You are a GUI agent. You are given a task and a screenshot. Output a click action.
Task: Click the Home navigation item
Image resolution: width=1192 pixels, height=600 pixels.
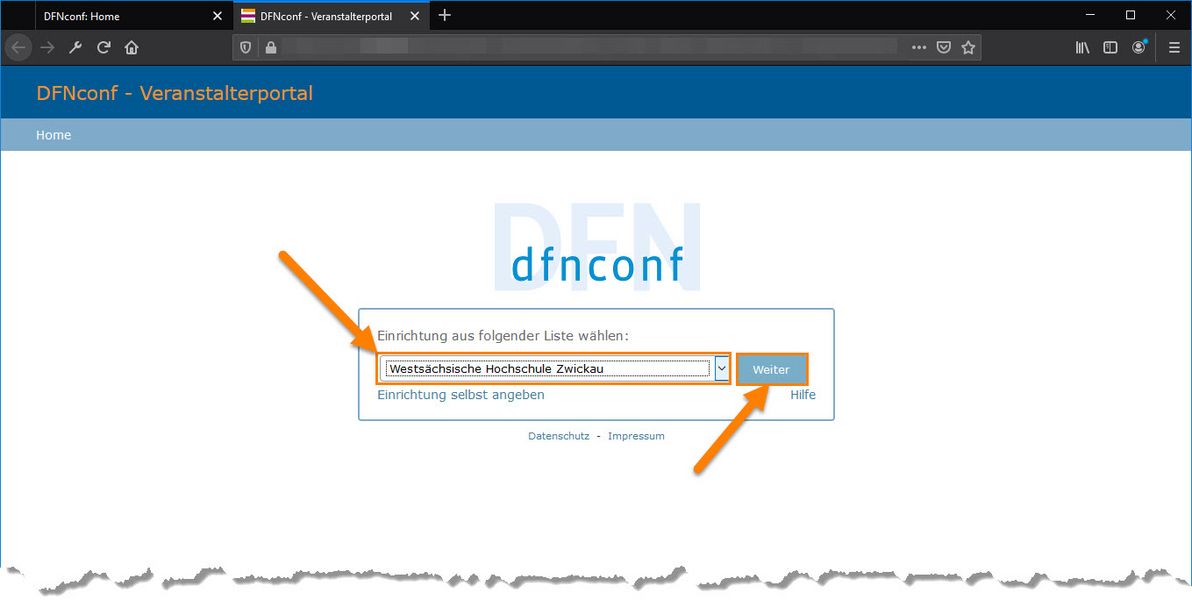pos(53,135)
